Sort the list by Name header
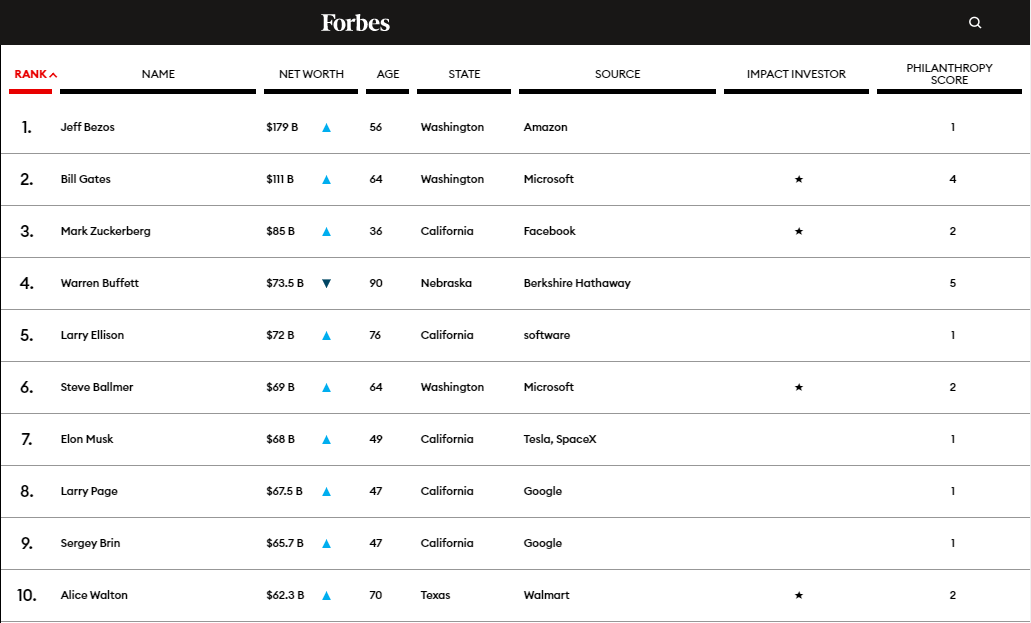Image resolution: width=1031 pixels, height=623 pixels. [x=158, y=74]
